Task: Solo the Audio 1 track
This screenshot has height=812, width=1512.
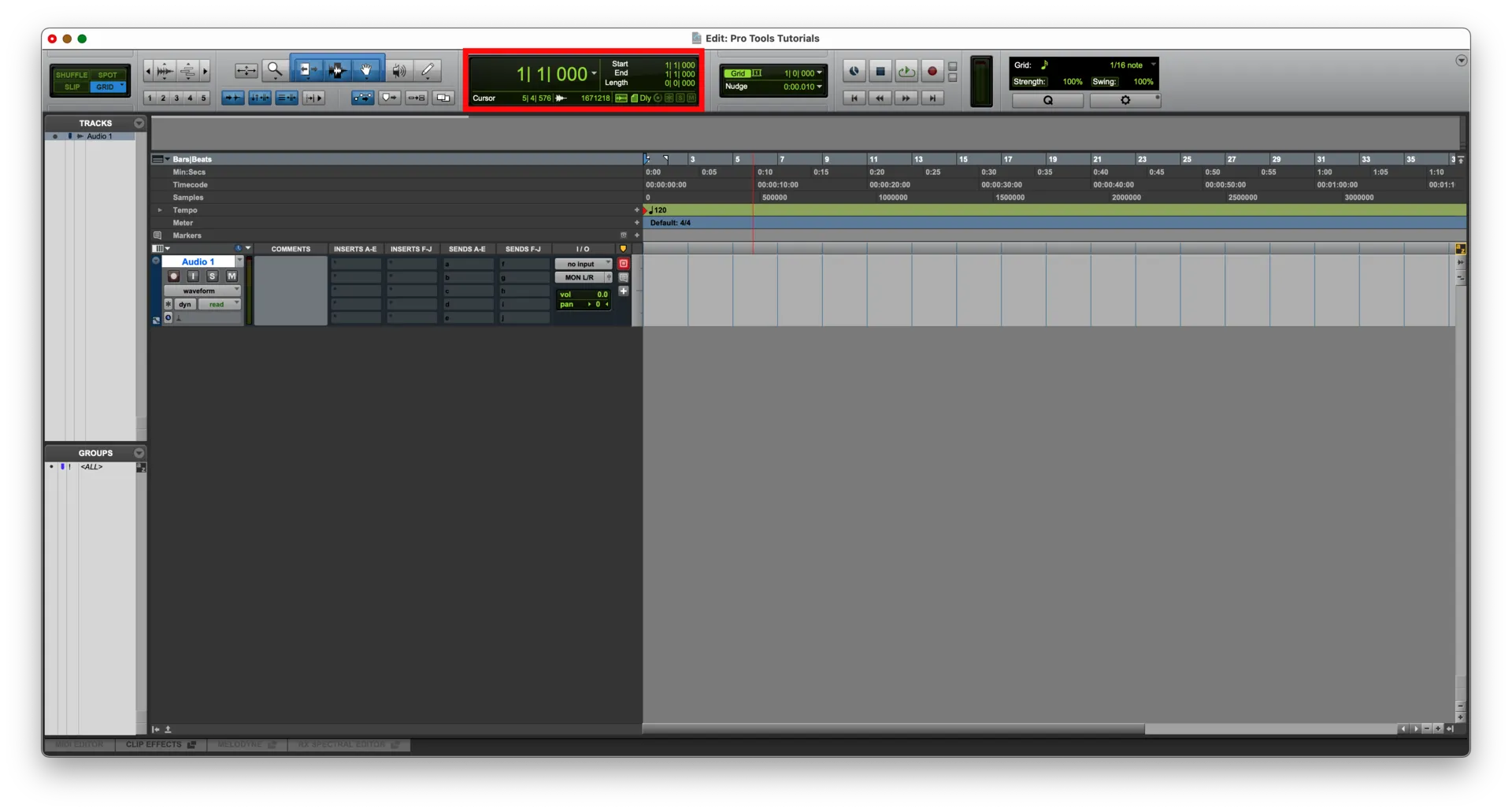Action: click(212, 276)
